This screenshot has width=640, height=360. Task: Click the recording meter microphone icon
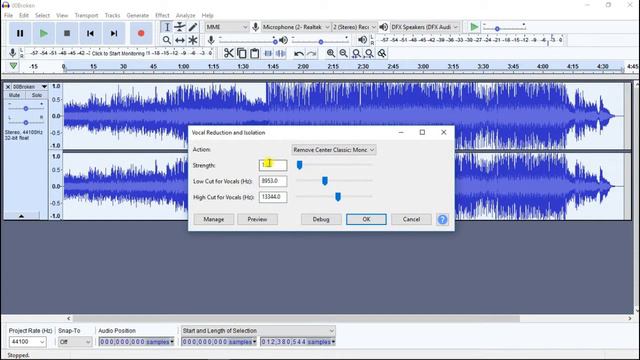13,53
